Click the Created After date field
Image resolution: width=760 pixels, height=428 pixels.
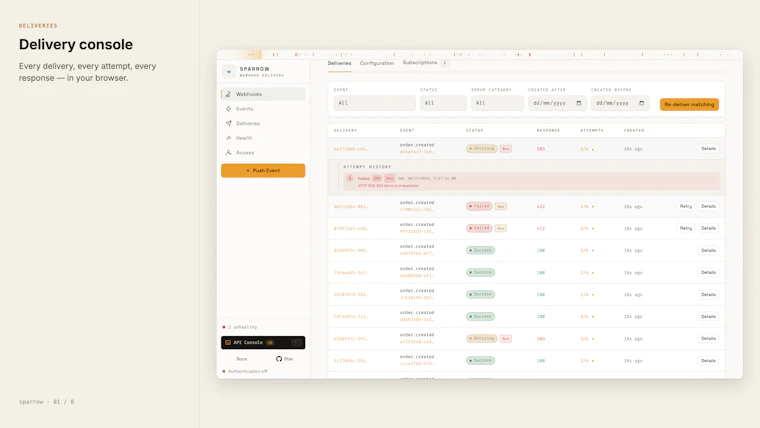point(557,103)
